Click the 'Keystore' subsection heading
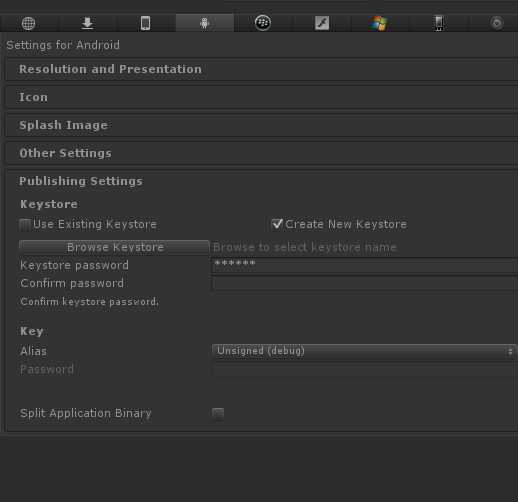This screenshot has height=502, width=518. click(x=49, y=204)
